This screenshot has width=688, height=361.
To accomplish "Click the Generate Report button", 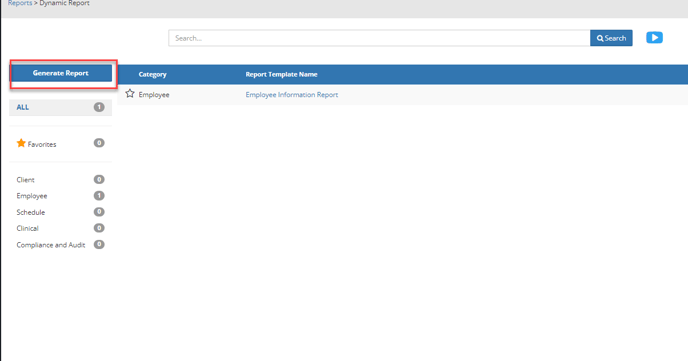I will tap(61, 73).
